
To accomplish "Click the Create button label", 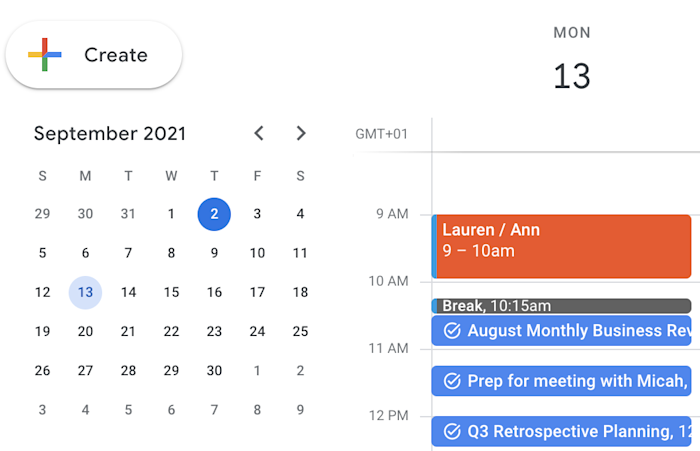I will click(116, 55).
